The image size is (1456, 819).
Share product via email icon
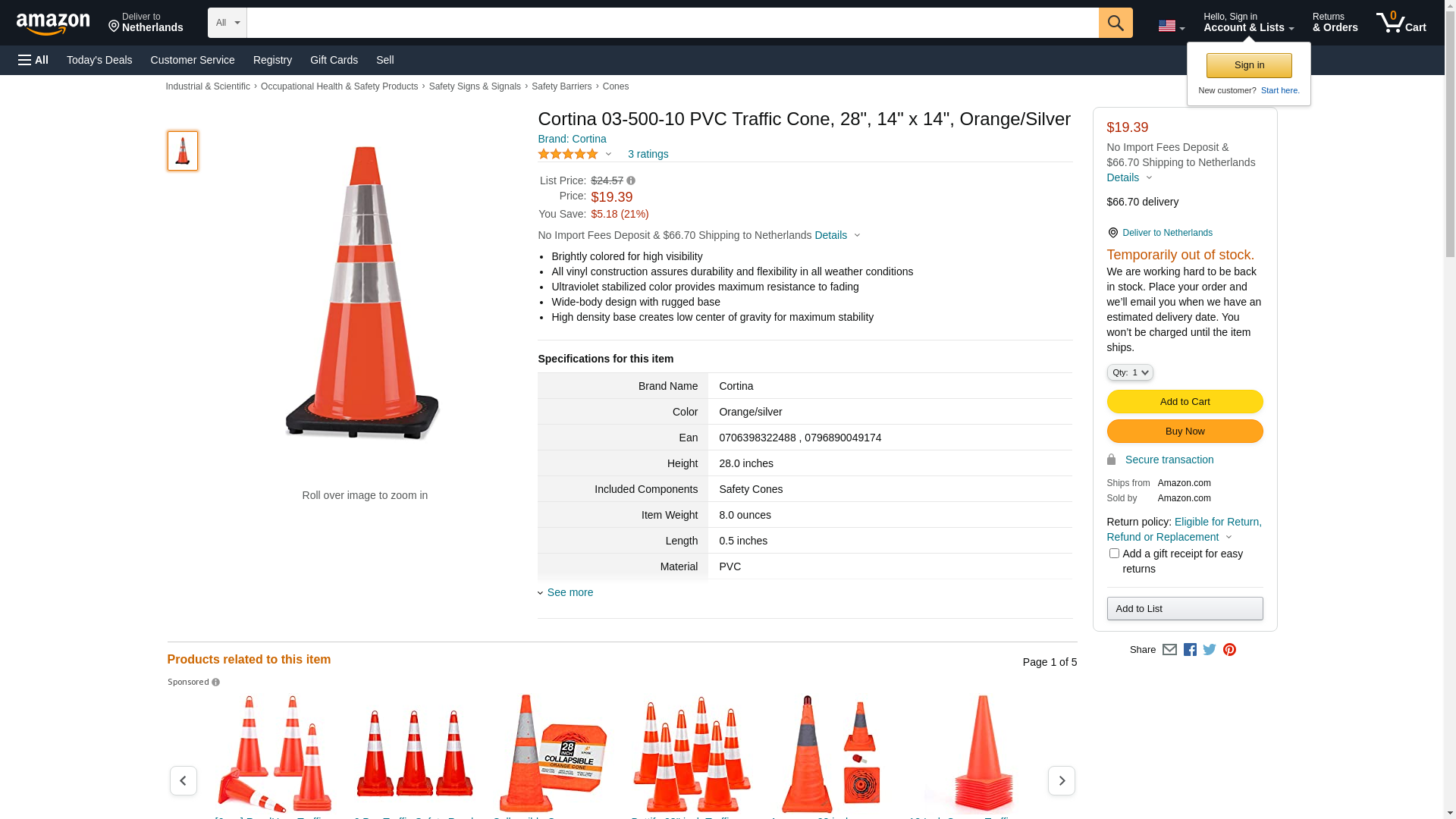(x=1169, y=650)
